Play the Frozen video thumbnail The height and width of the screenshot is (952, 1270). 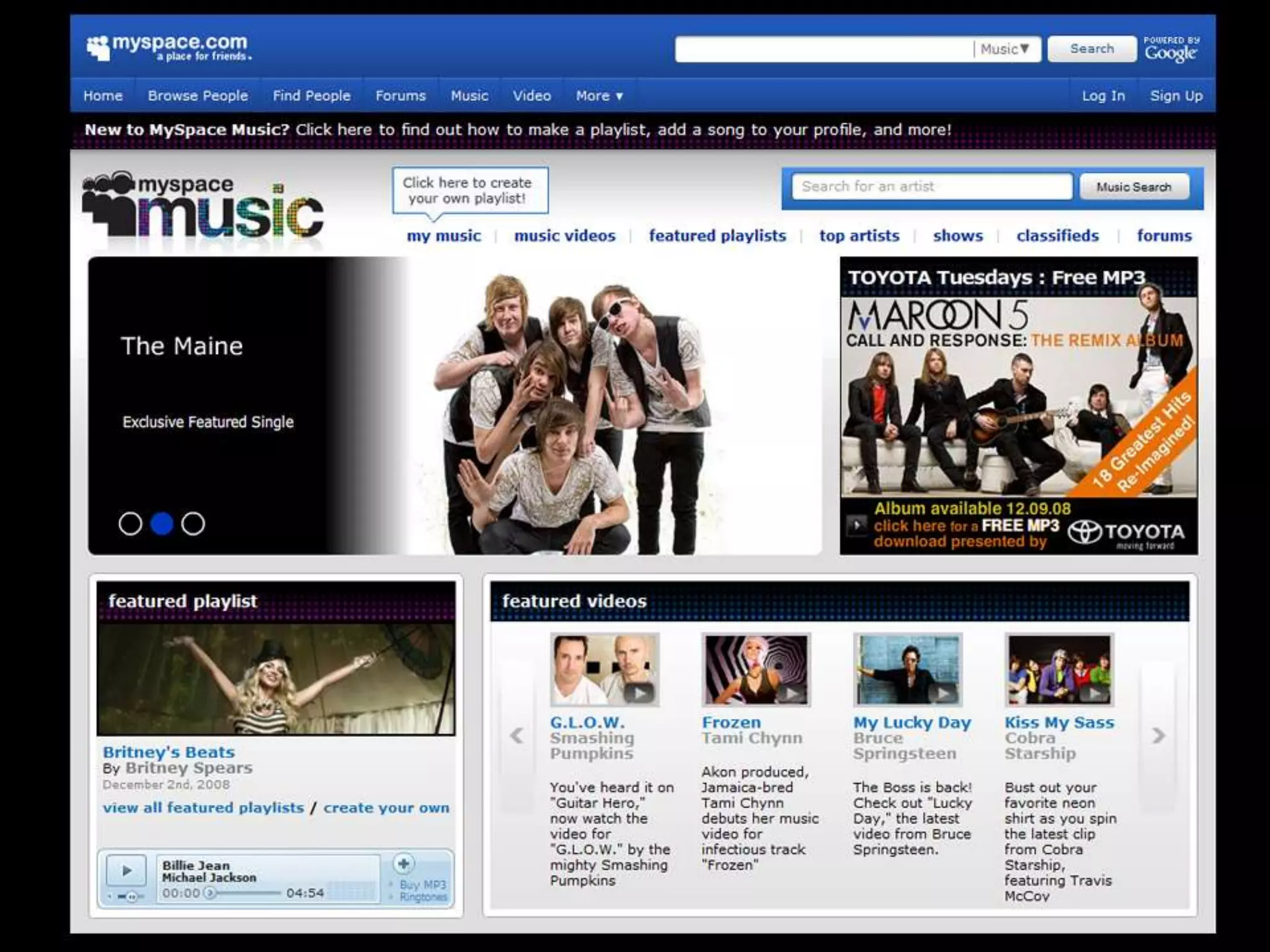tap(756, 670)
